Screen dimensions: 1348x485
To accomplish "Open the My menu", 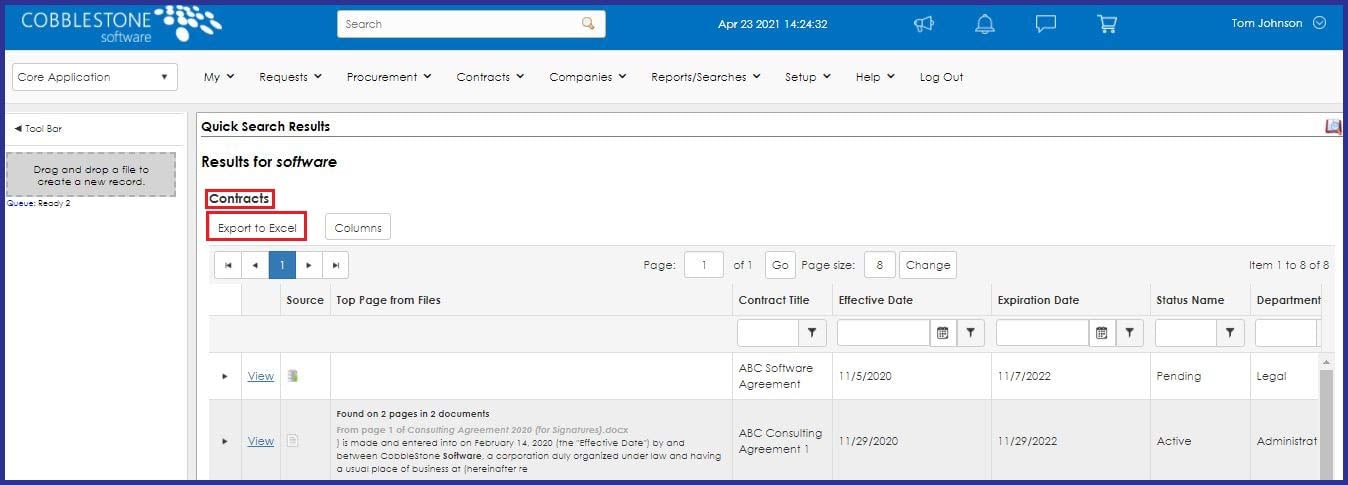I will 218,77.
